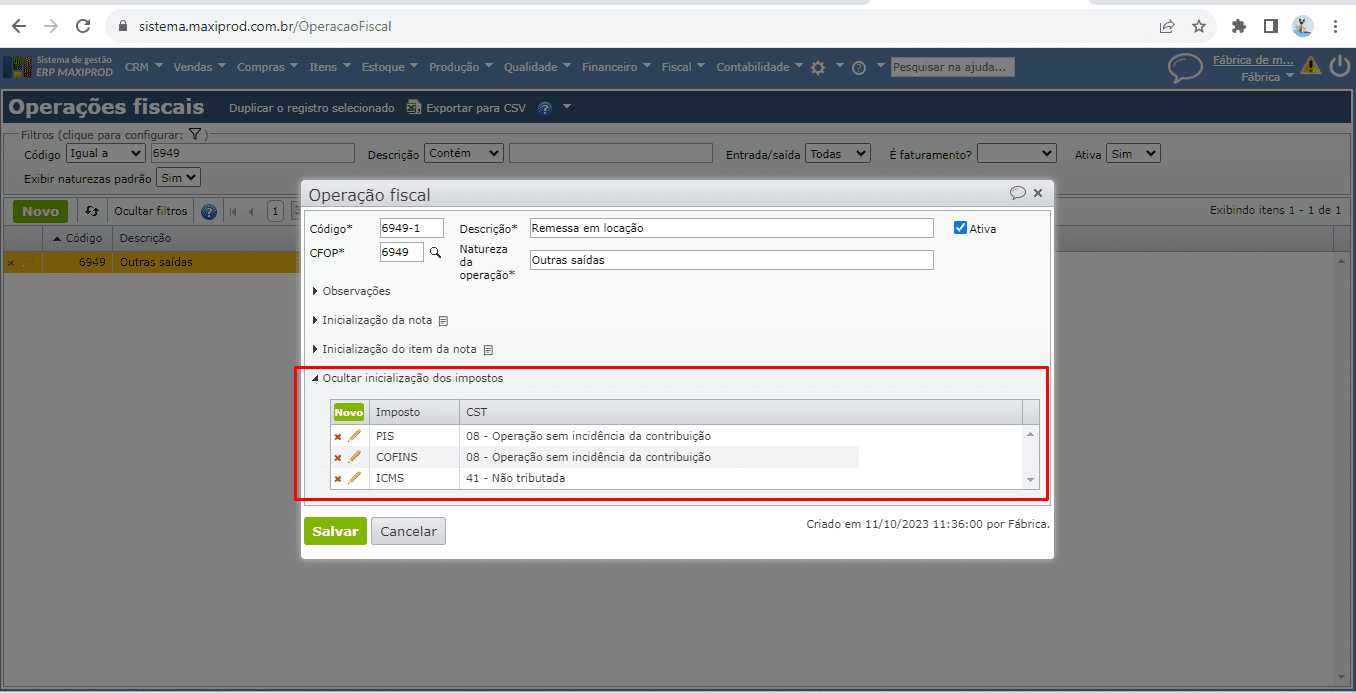Go to first page of grid
Image resolution: width=1356 pixels, height=693 pixels.
(x=233, y=212)
